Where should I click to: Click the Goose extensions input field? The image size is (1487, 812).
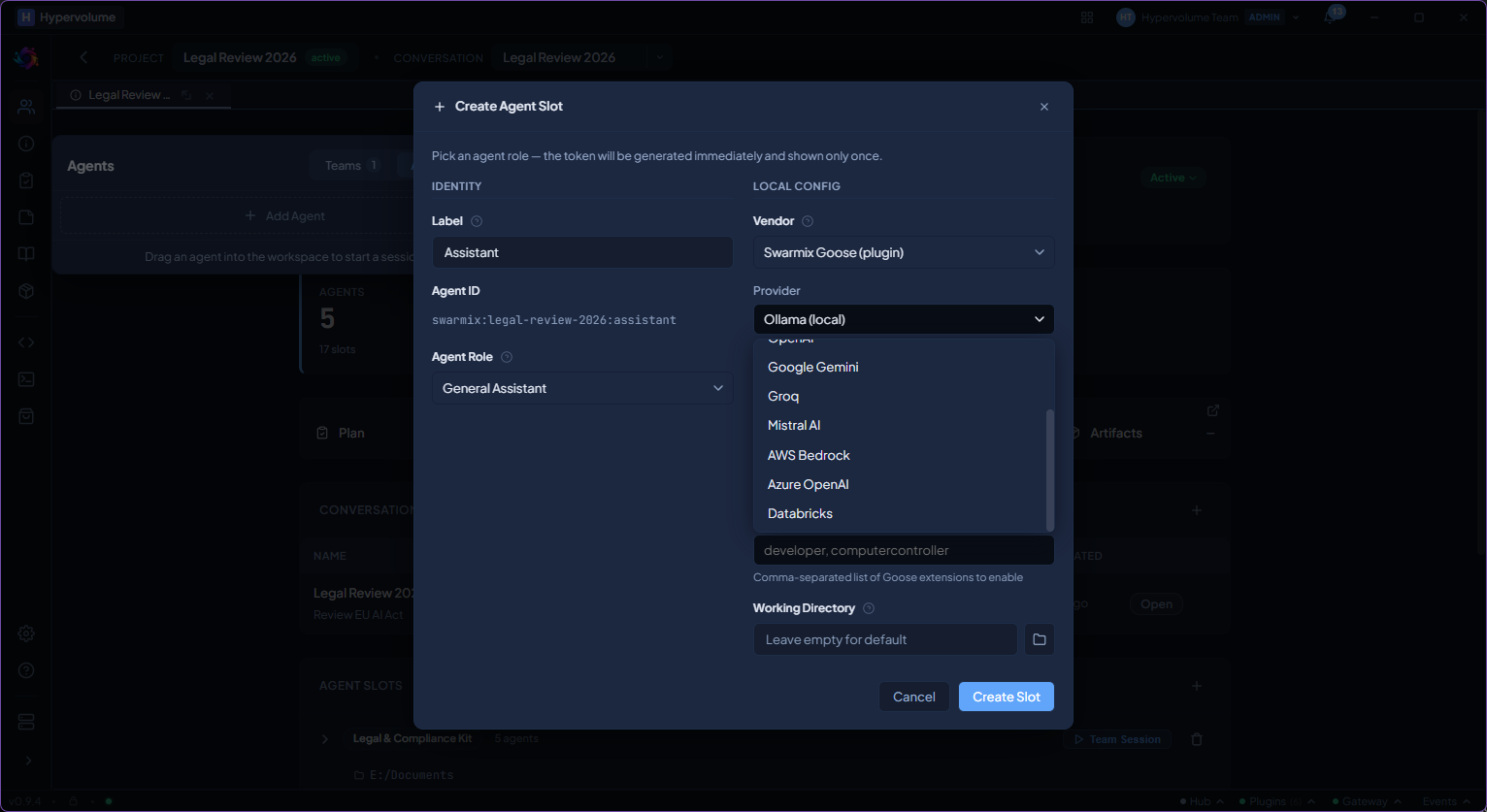(904, 550)
